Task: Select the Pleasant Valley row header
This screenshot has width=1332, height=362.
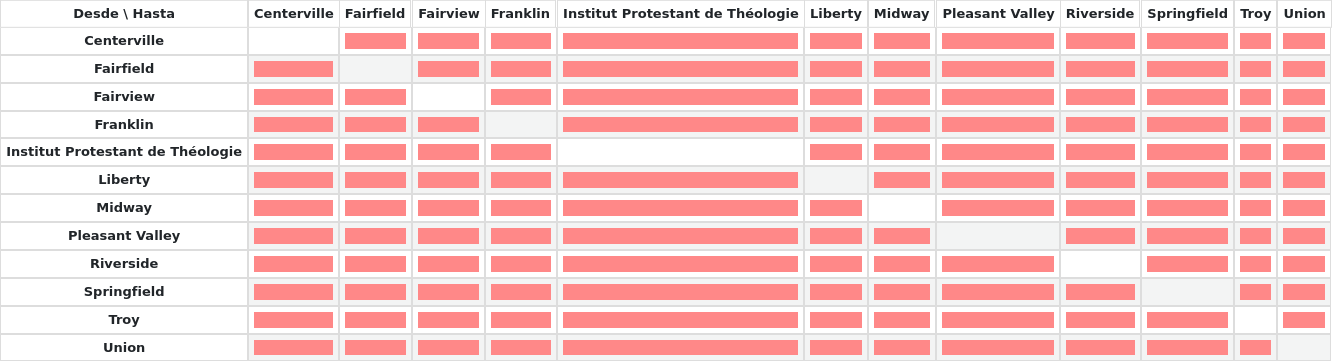Action: pos(124,236)
